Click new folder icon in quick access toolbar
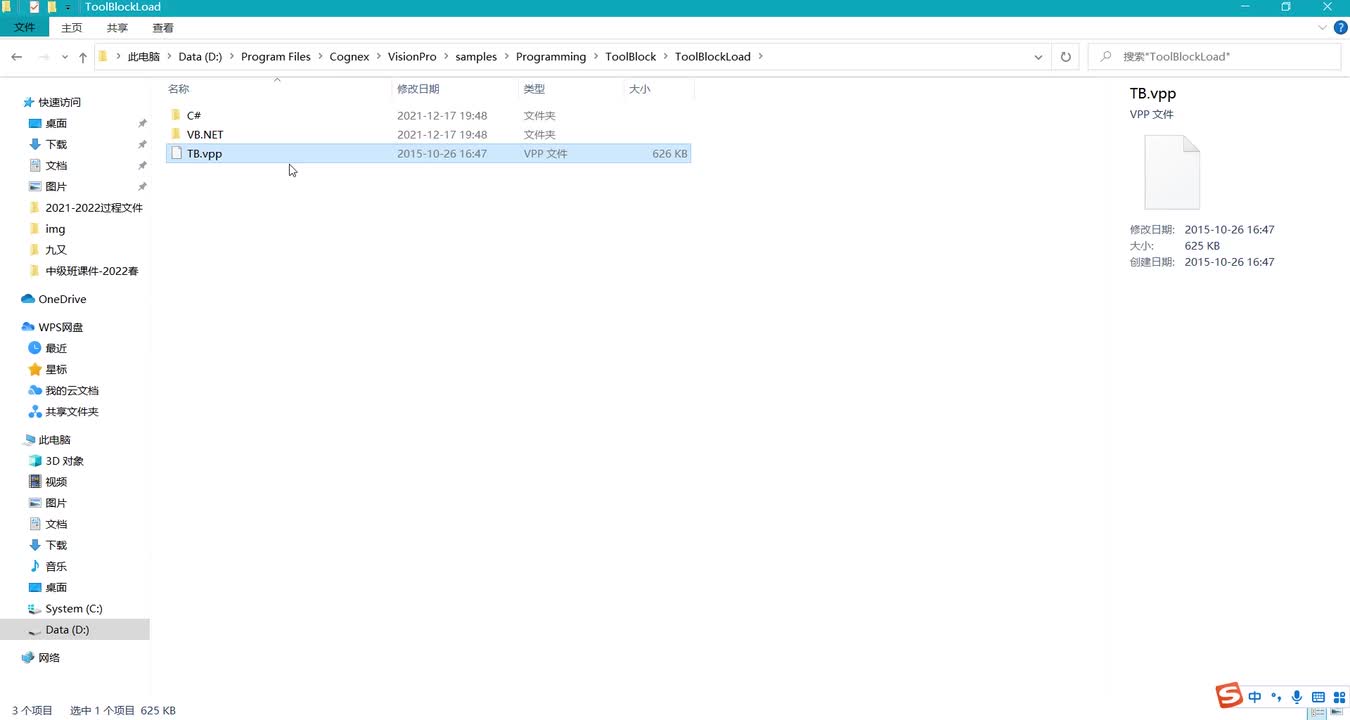The width and height of the screenshot is (1350, 720). click(x=51, y=7)
